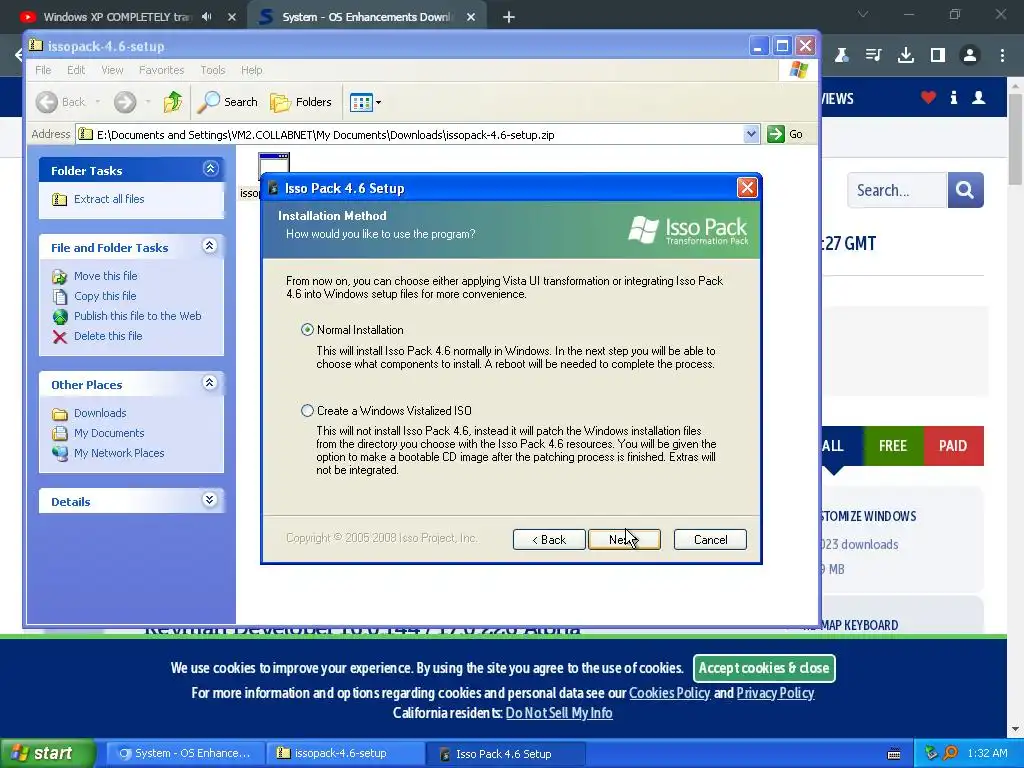Image resolution: width=1024 pixels, height=768 pixels.
Task: Switch to System - OS Enhancements tab
Action: (x=366, y=17)
